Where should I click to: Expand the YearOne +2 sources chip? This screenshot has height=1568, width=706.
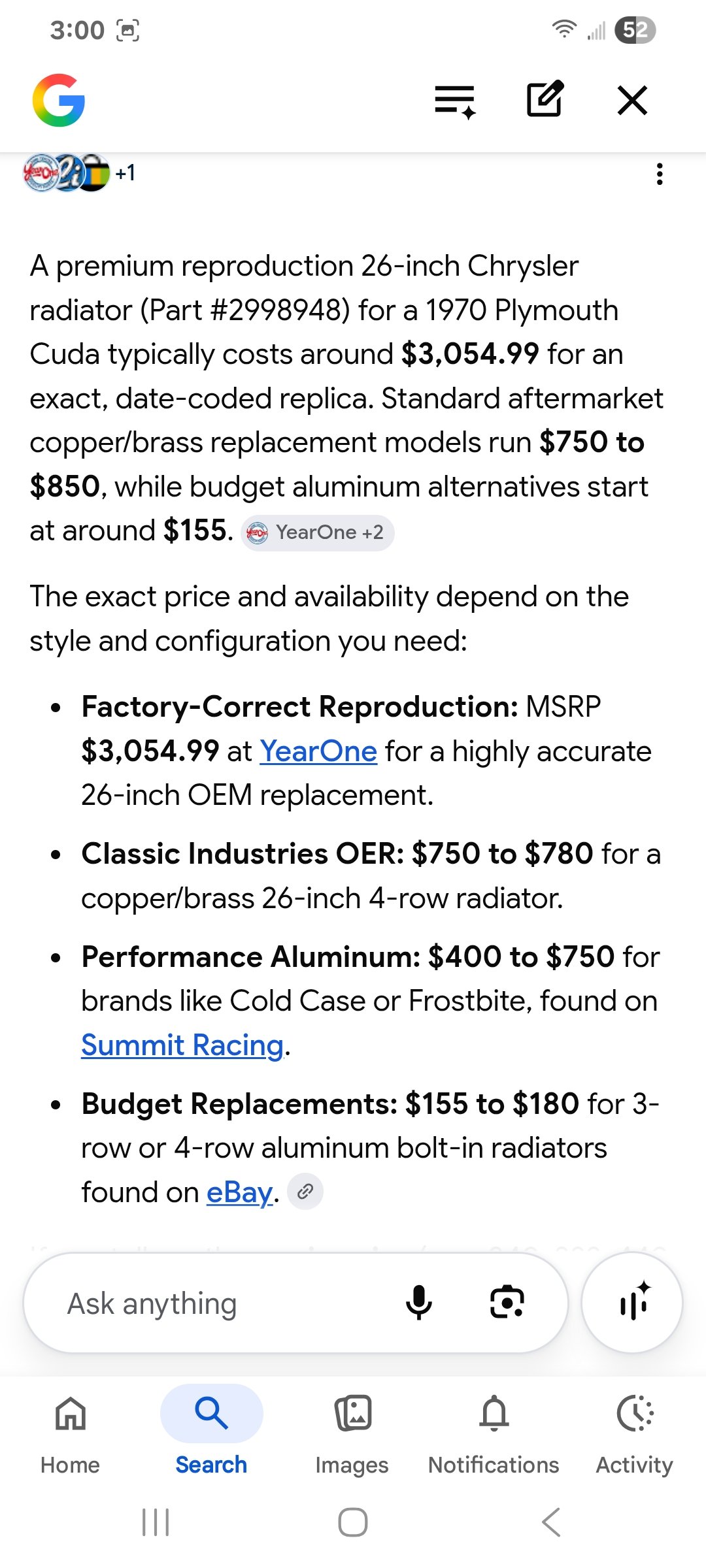(318, 532)
